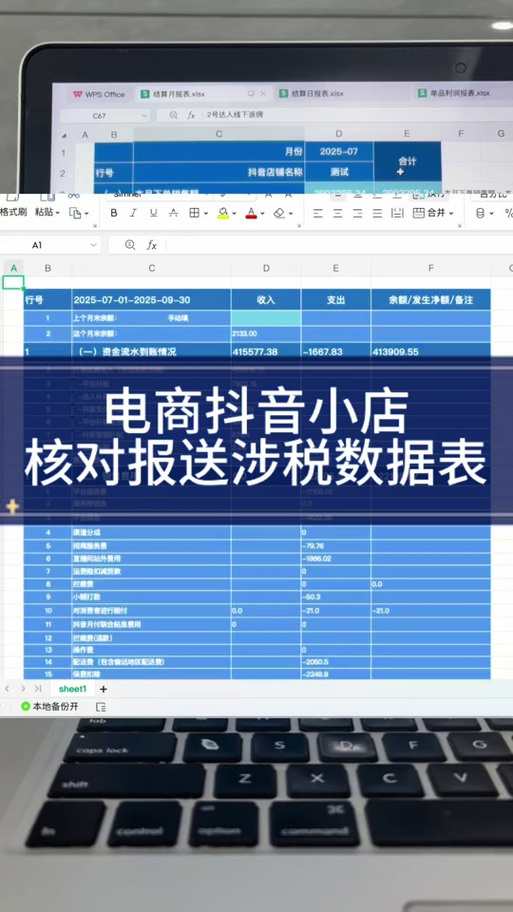Open the font color dropdown arrow
The width and height of the screenshot is (513, 912).
262,214
